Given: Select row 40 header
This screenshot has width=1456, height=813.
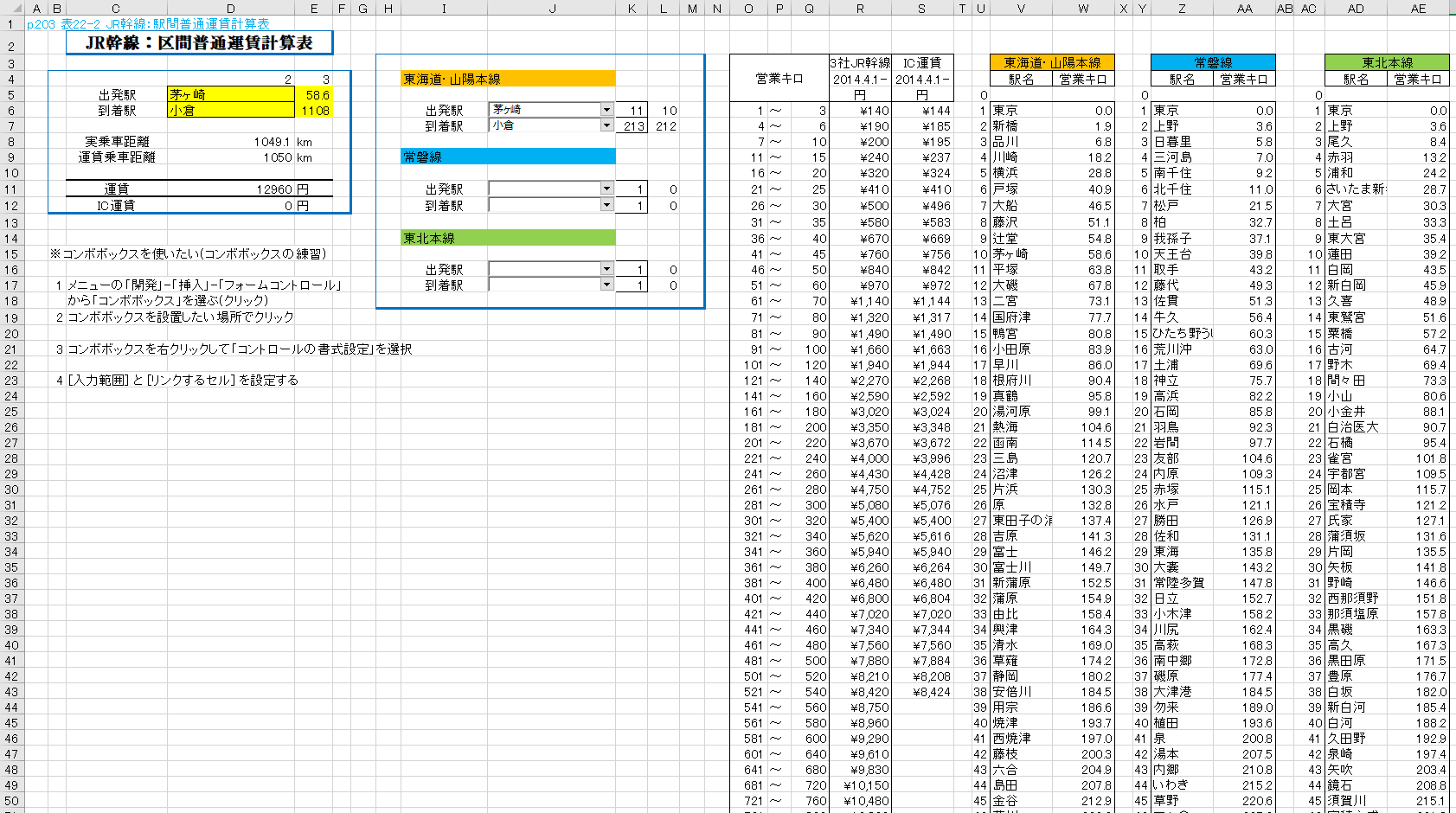Looking at the screenshot, I should point(11,645).
